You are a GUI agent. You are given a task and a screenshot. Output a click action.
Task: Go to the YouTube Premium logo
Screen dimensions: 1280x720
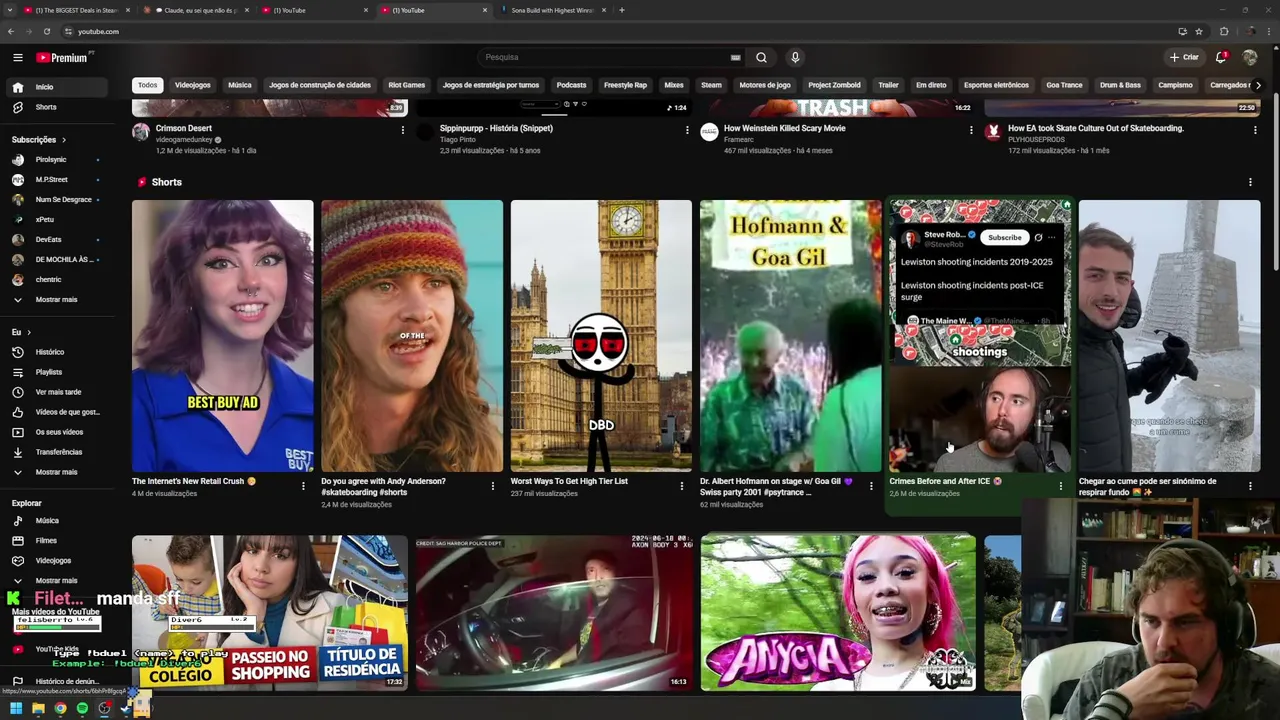pos(62,57)
